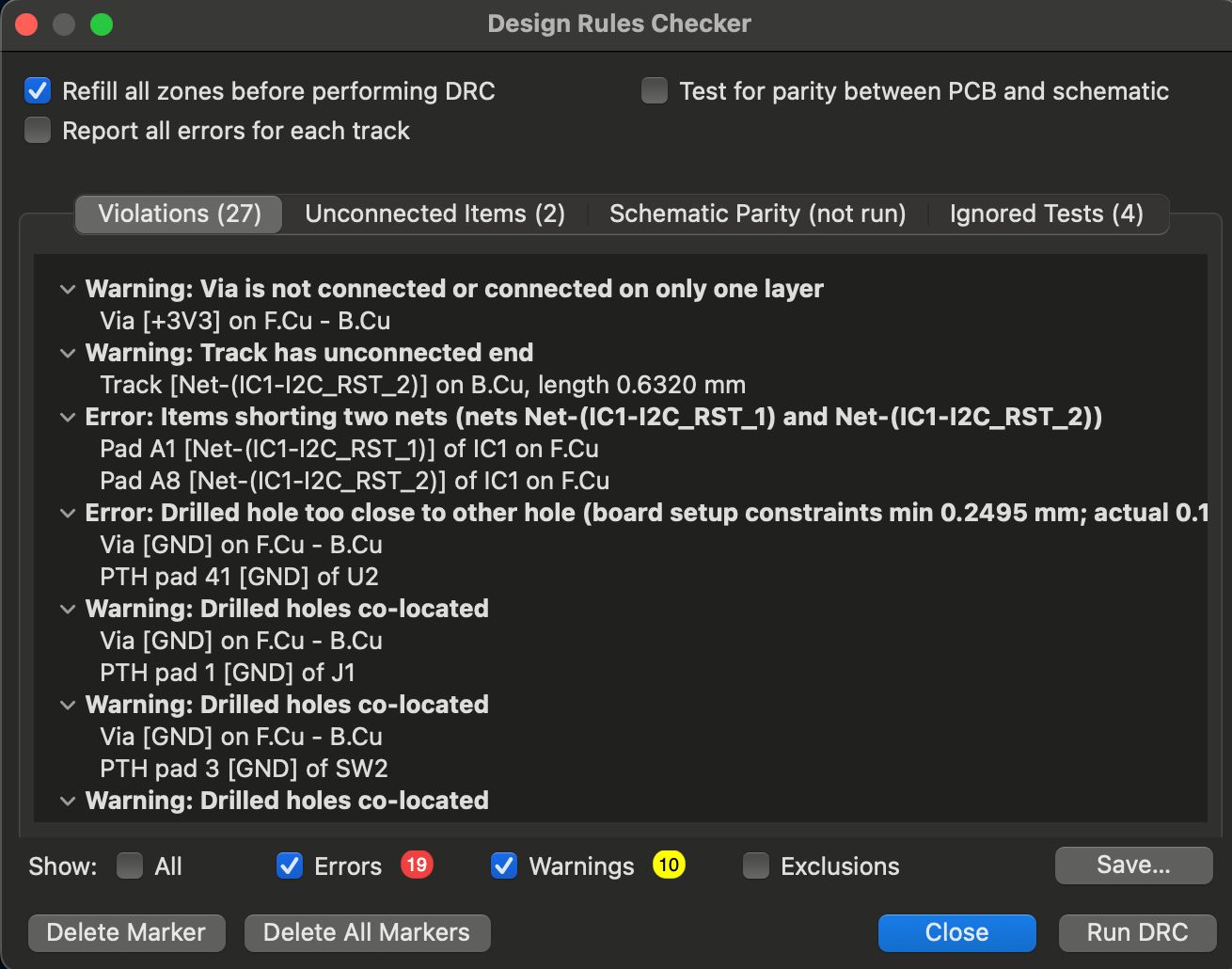Open the Schematic Parity tab
Viewport: 1232px width, 969px height.
(x=757, y=214)
